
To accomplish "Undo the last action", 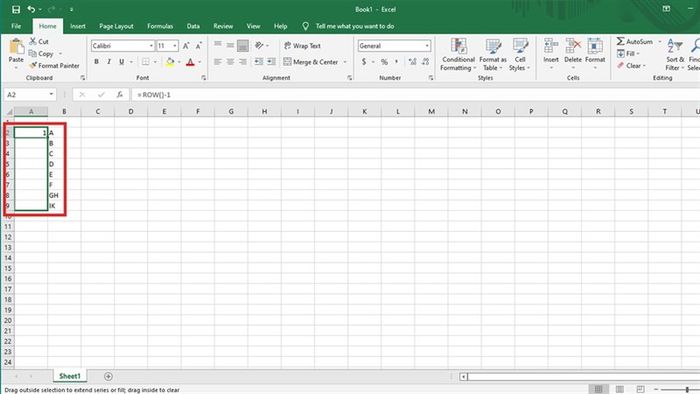I will tap(31, 9).
